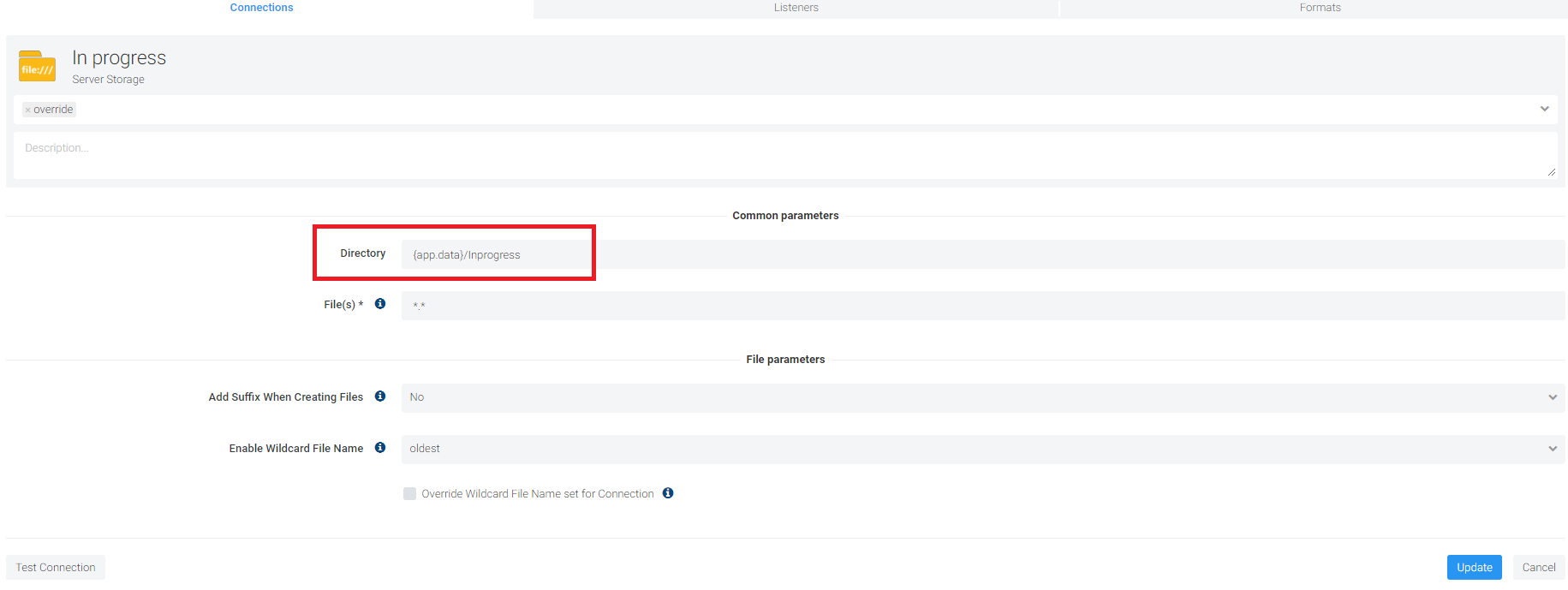The image size is (1568, 590).
Task: Click into the Directory input field
Action: 981,255
